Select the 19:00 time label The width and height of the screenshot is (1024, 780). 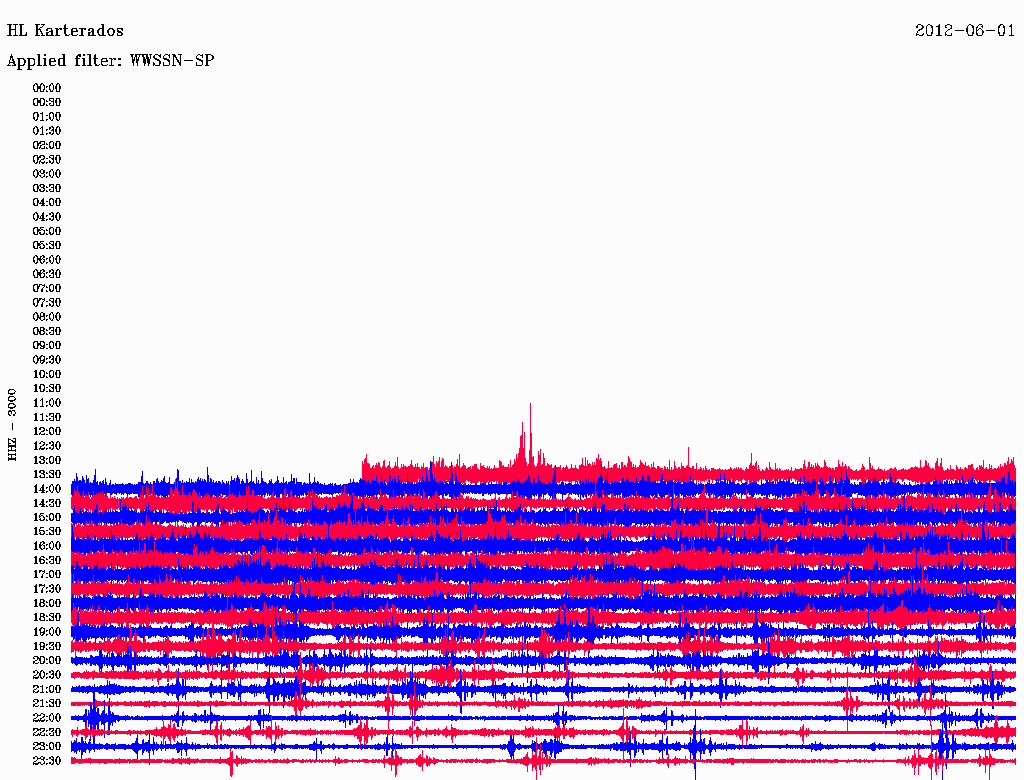pos(47,632)
